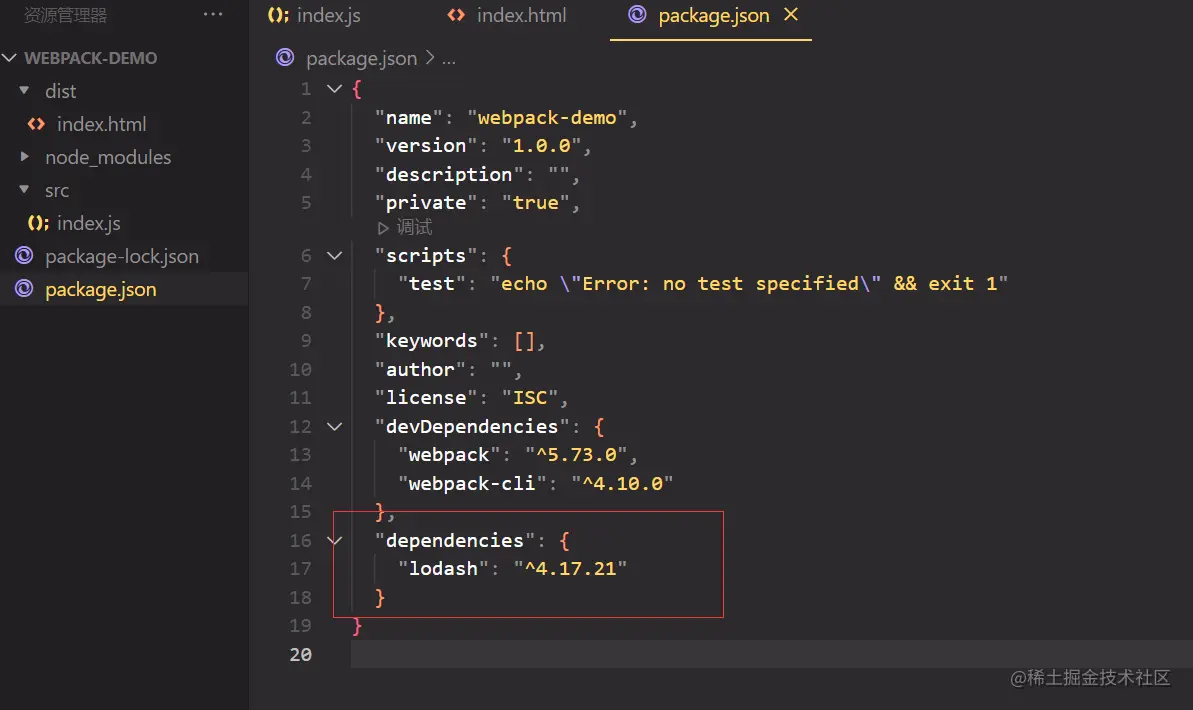Image resolution: width=1193 pixels, height=710 pixels.
Task: Click line number 7 in the gutter
Action: pyautogui.click(x=306, y=284)
